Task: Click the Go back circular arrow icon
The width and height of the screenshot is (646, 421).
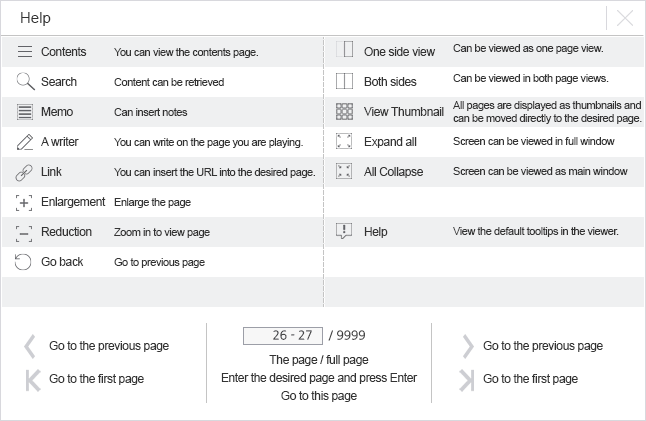Action: pyautogui.click(x=25, y=262)
